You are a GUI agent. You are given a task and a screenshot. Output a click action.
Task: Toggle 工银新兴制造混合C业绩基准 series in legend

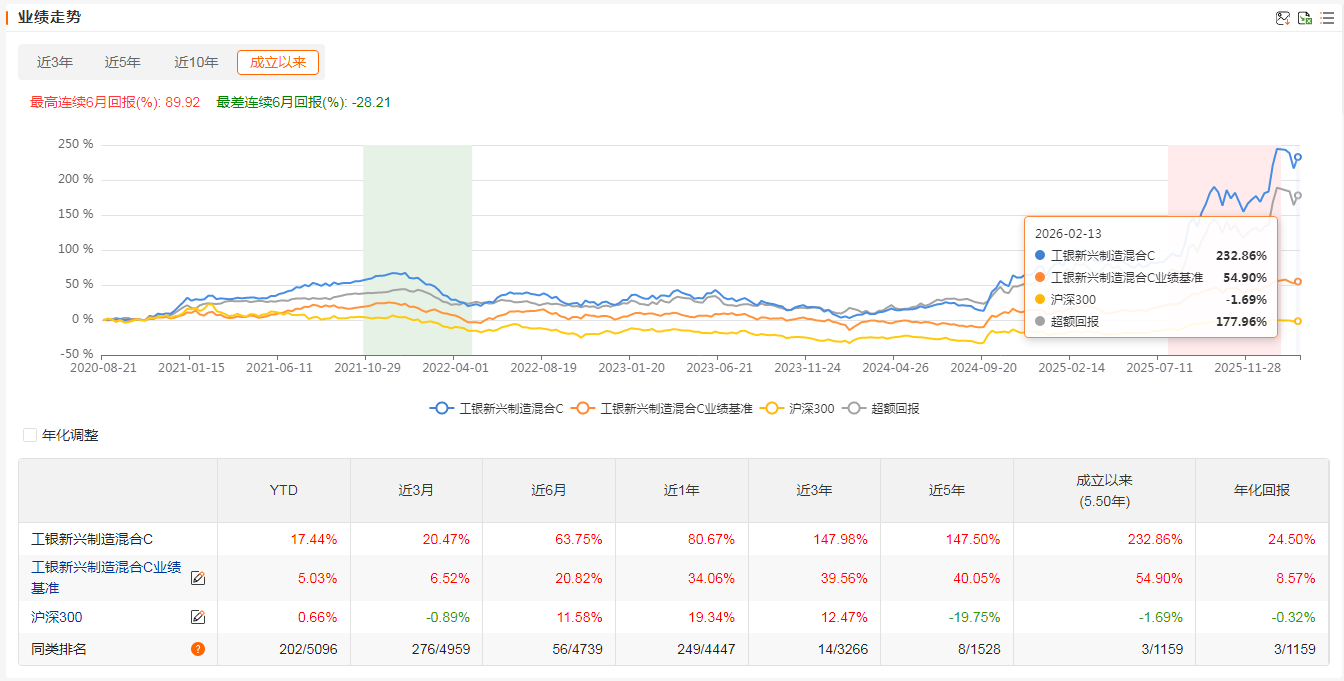coord(662,408)
